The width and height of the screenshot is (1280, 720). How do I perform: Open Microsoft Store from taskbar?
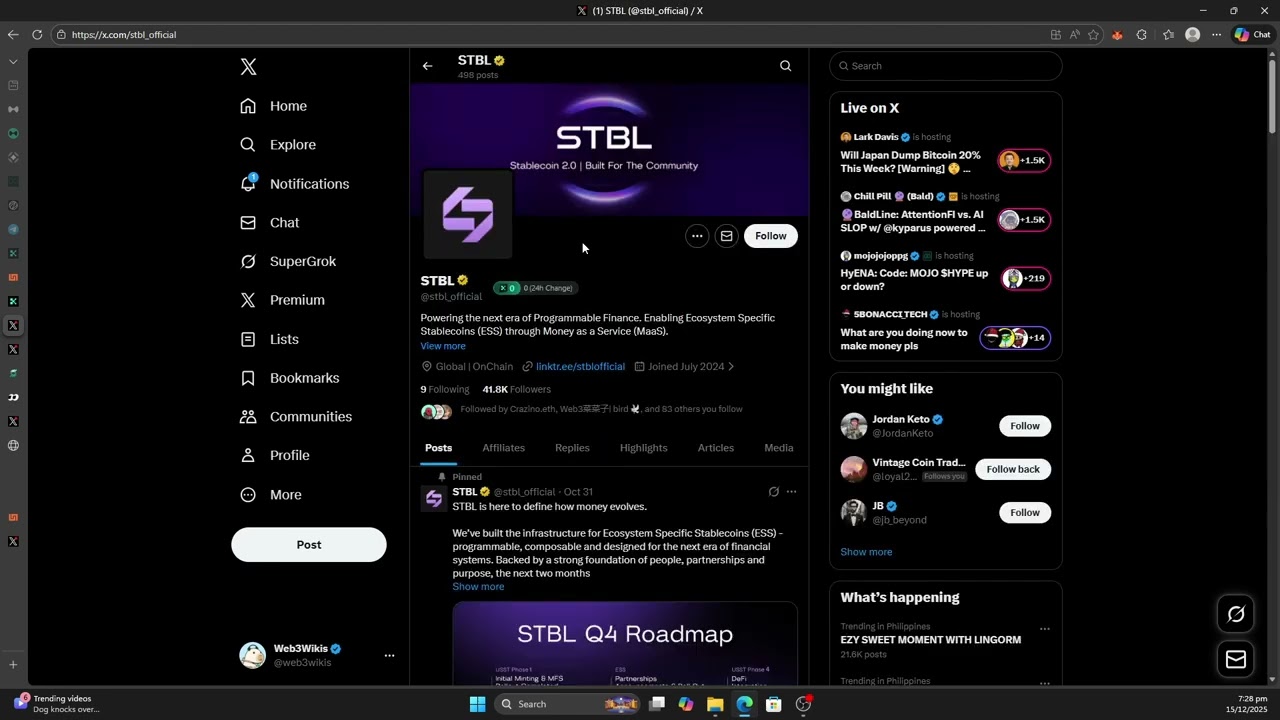coord(773,704)
